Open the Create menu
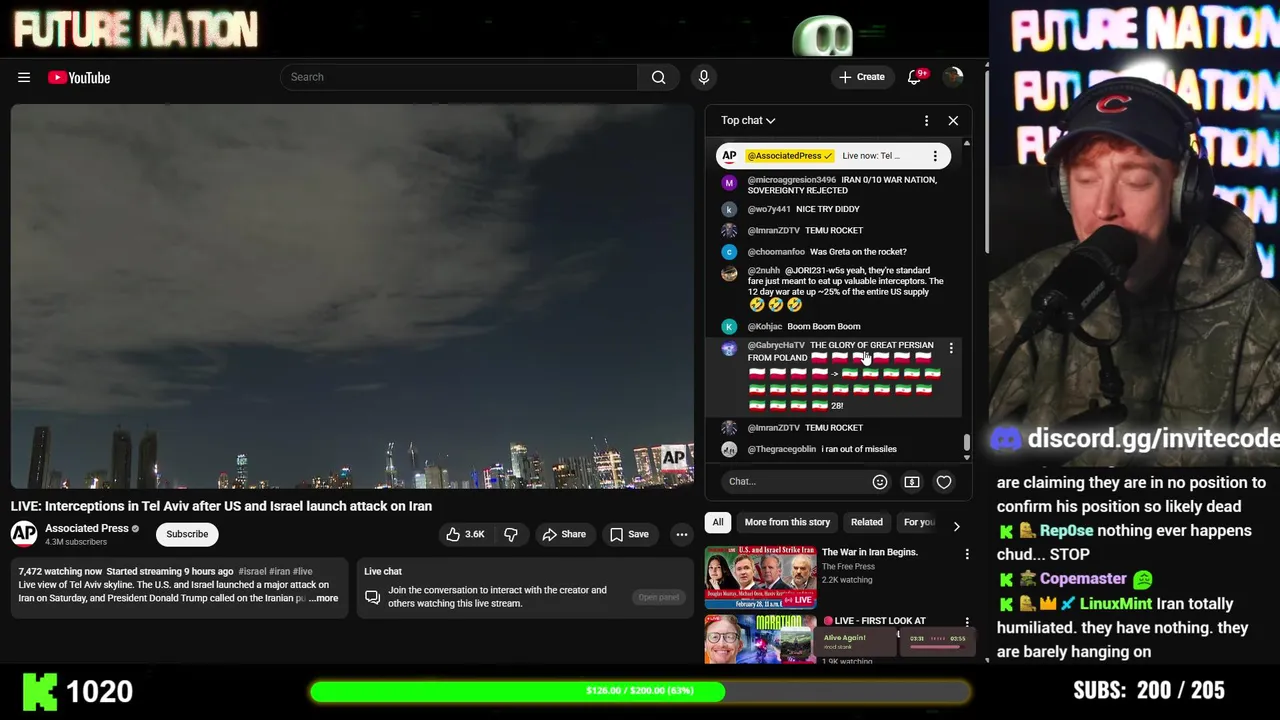Image resolution: width=1280 pixels, height=720 pixels. [x=862, y=77]
